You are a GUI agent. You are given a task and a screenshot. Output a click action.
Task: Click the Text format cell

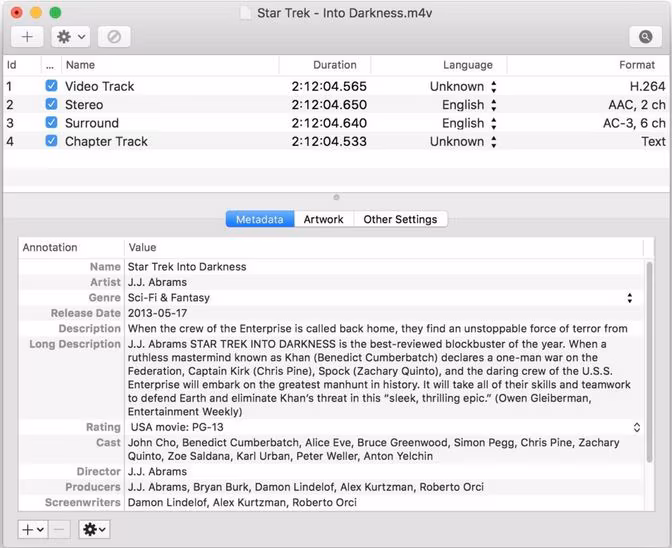(654, 142)
